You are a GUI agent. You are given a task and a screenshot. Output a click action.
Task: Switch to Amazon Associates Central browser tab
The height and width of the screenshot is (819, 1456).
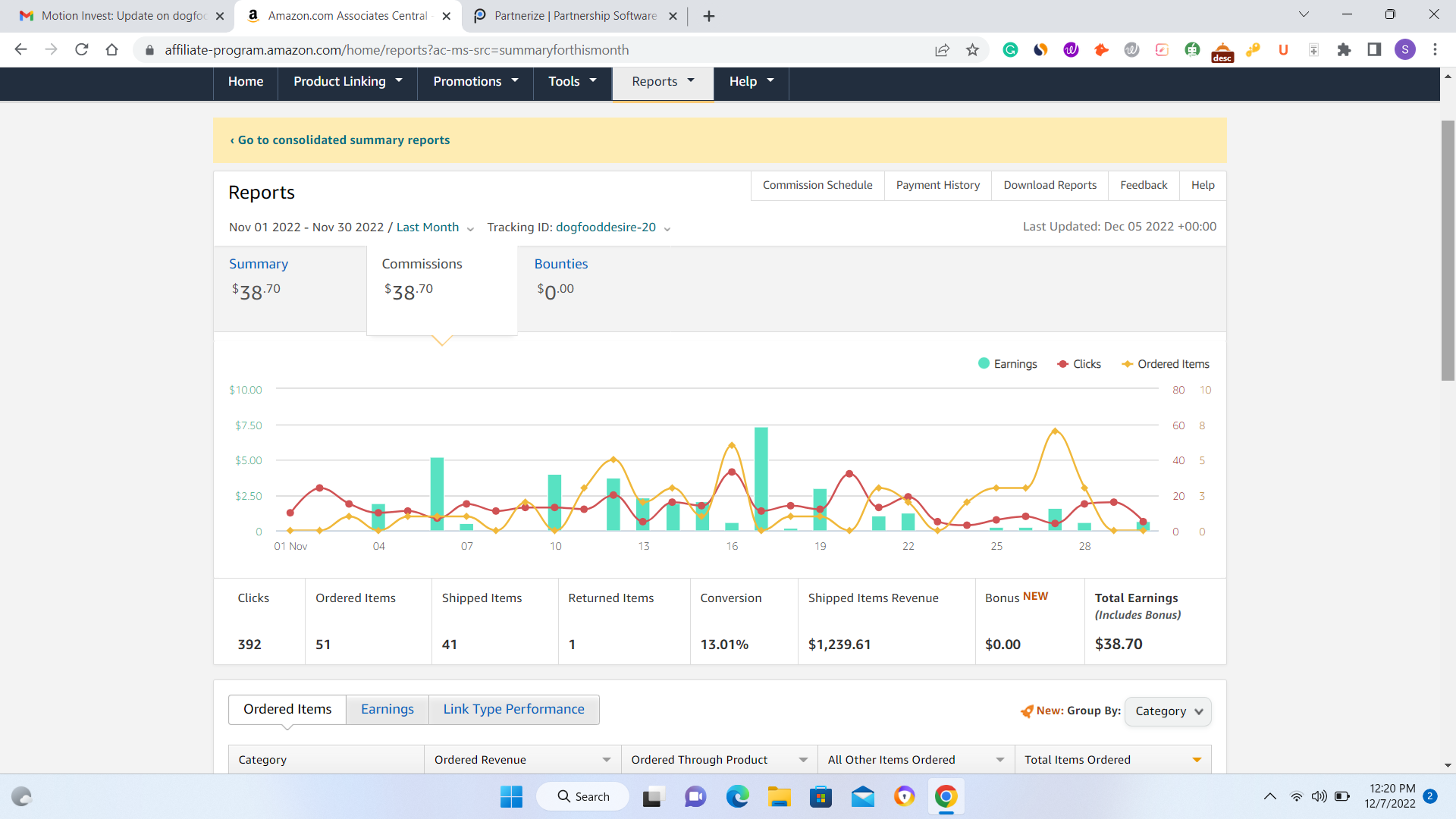[347, 16]
